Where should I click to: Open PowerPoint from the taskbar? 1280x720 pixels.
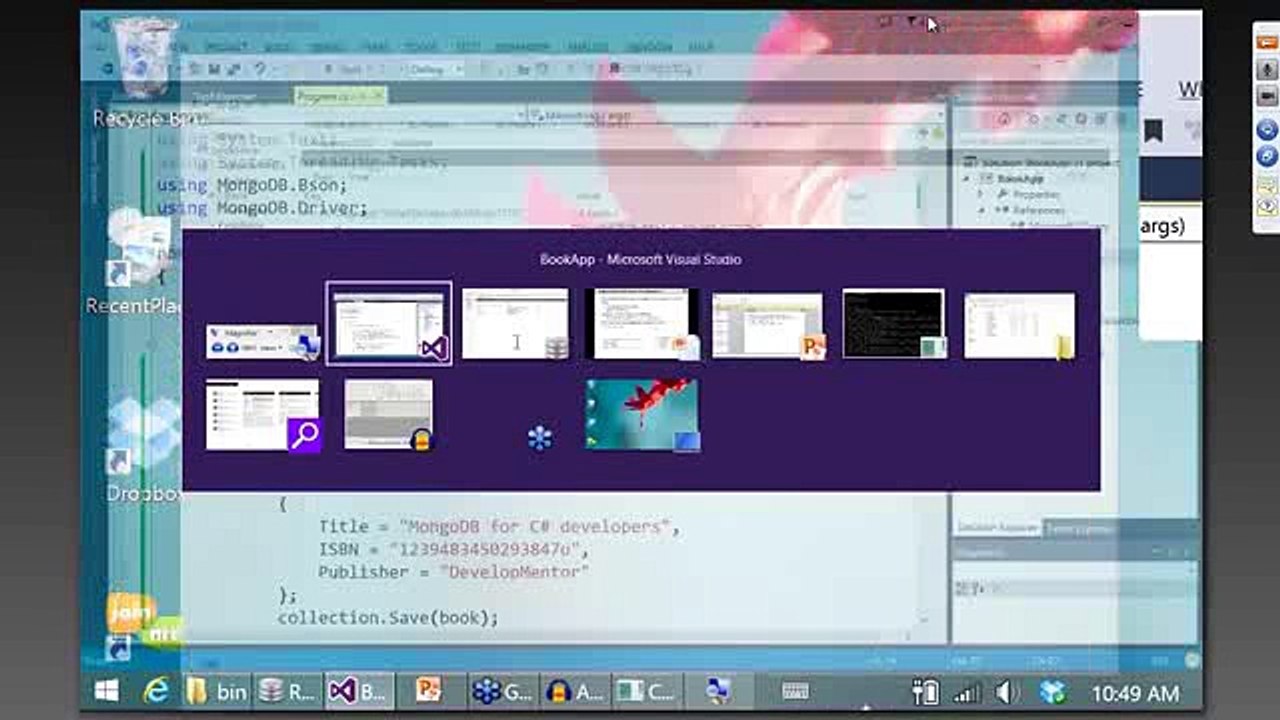pos(430,691)
